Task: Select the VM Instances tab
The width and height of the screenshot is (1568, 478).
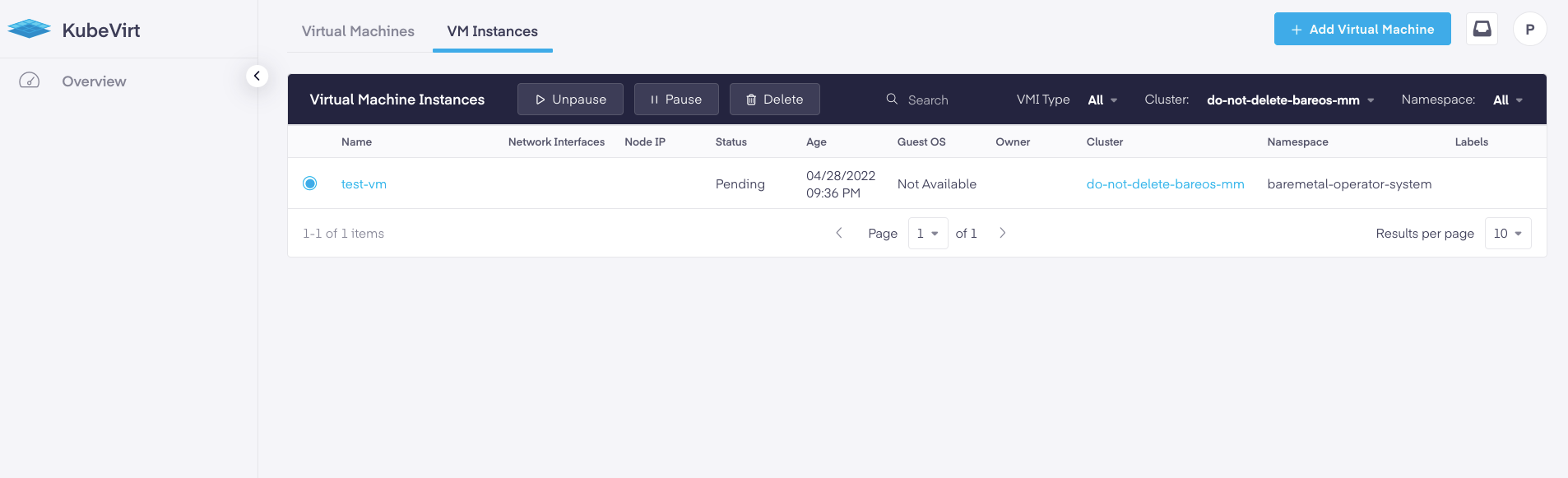Action: tap(492, 31)
